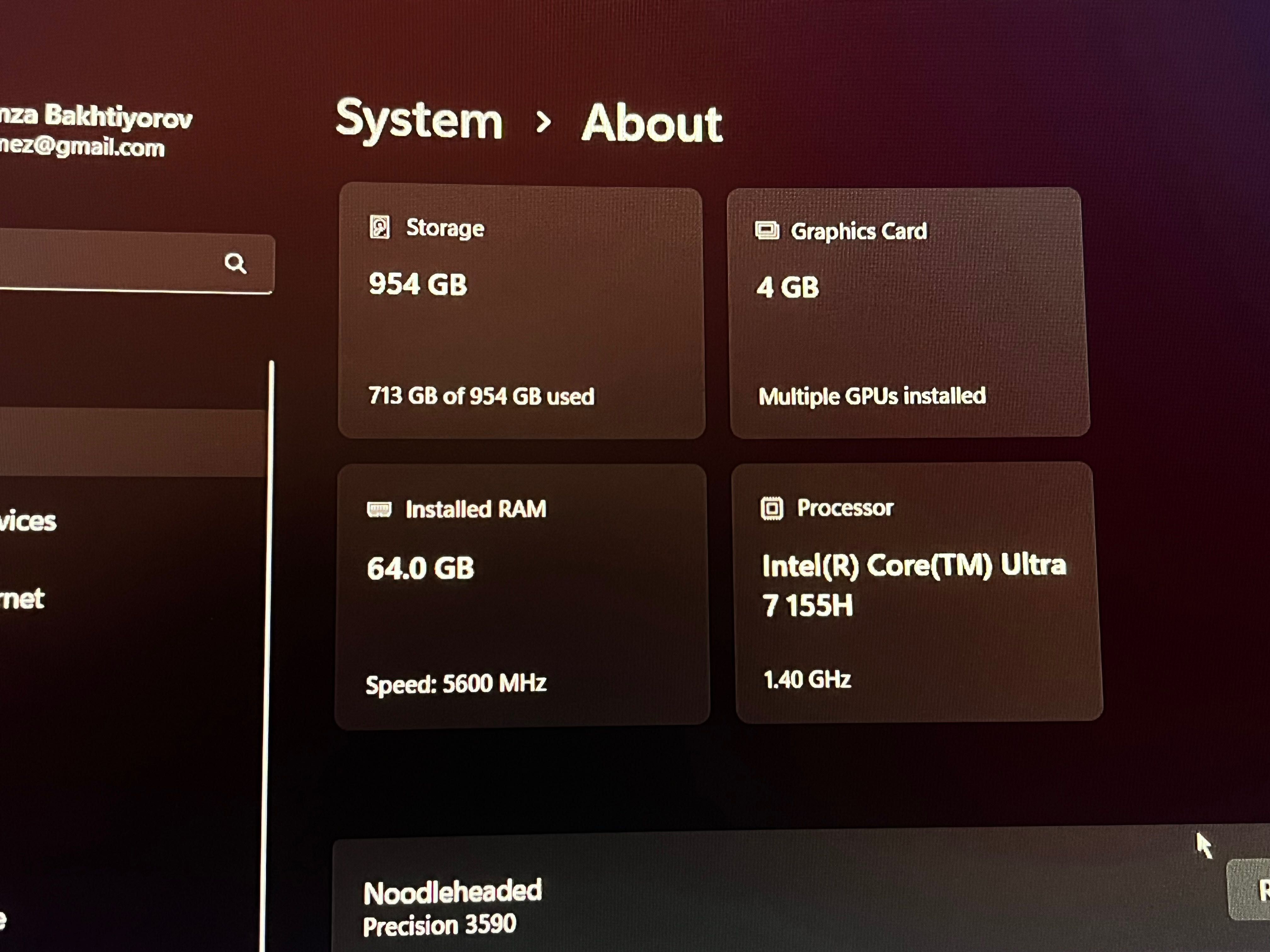Click the sidebar vertical scrollbar
The image size is (1270, 952).
(268, 654)
